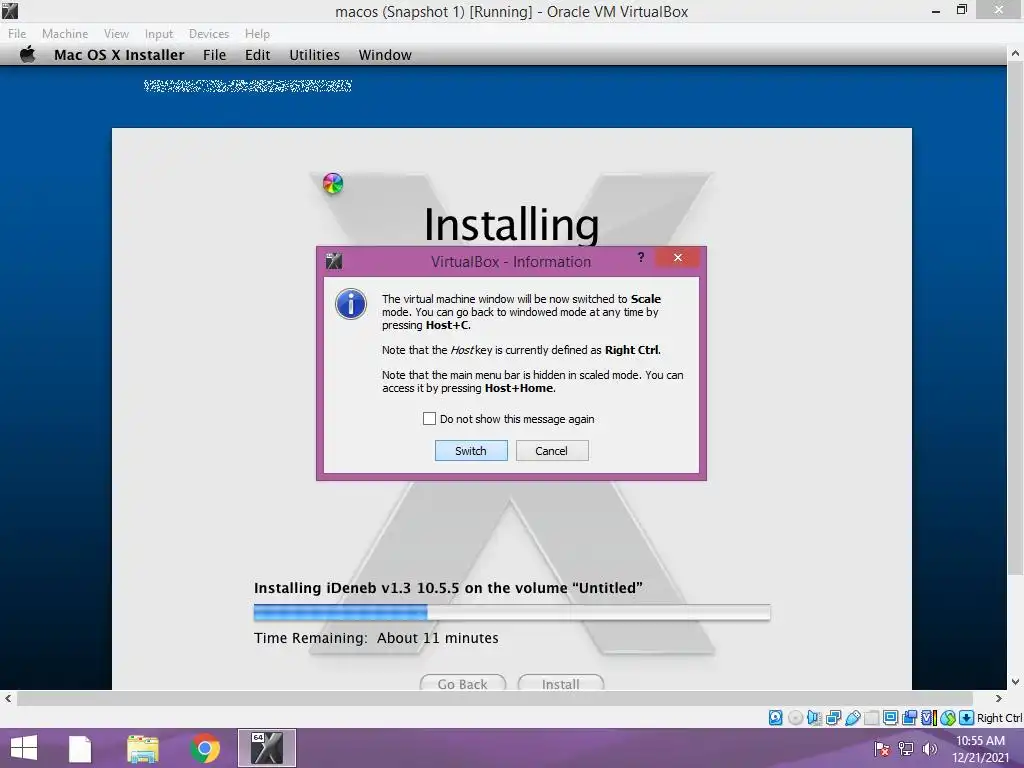
Task: Click the shared folders status icon
Action: tap(872, 718)
